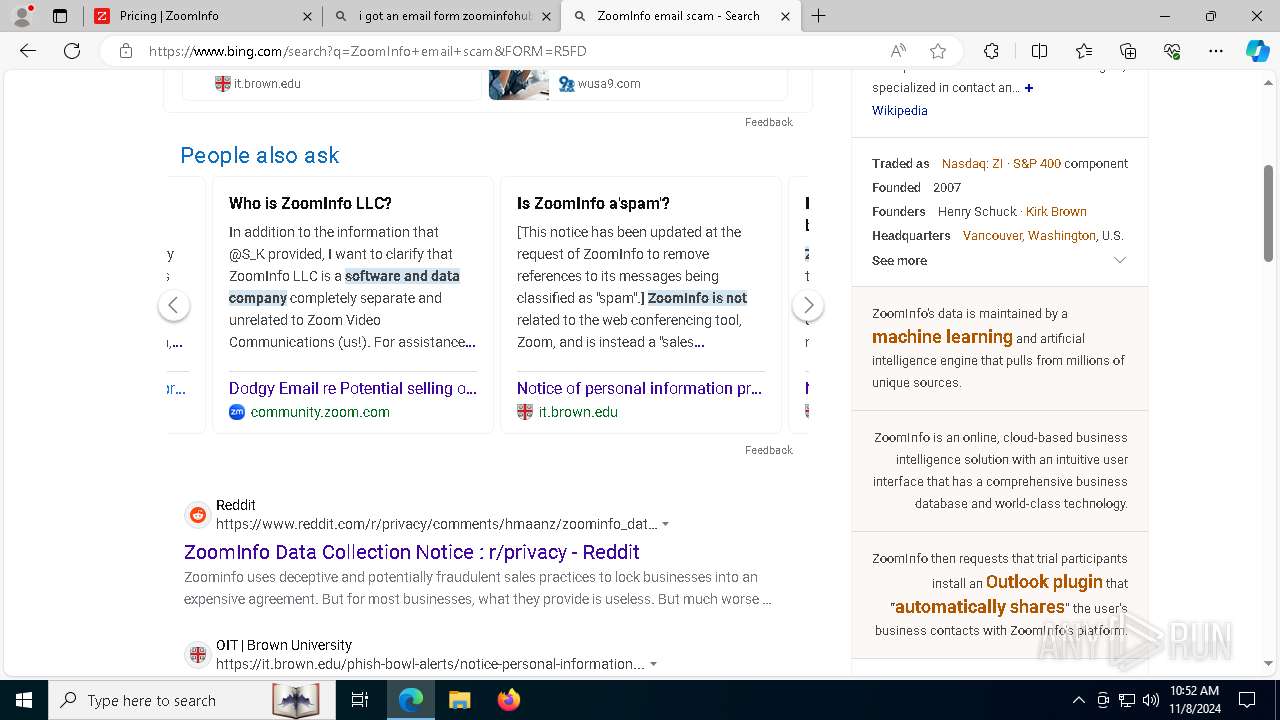Click 'Who is ZoomInfo LLC?' question heading

(310, 203)
